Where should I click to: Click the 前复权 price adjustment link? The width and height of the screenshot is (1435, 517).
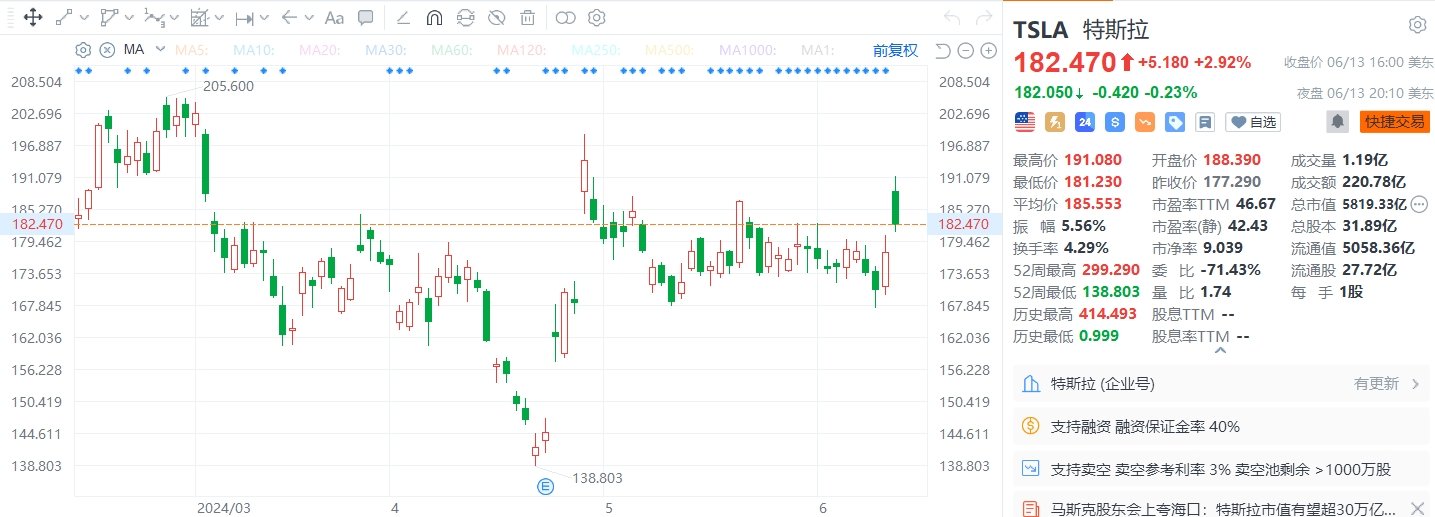tap(894, 50)
